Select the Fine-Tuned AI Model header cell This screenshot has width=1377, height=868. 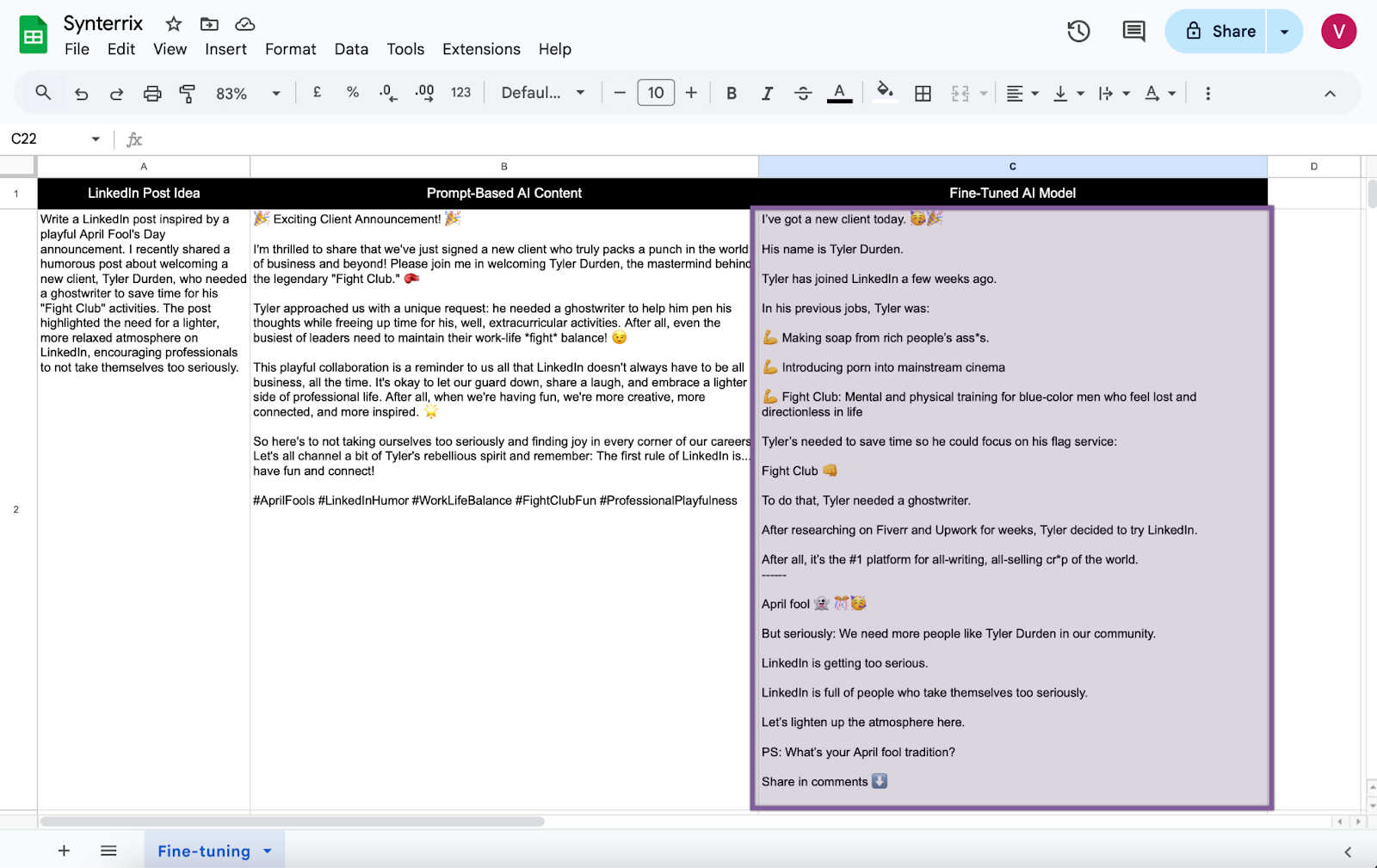[1013, 194]
